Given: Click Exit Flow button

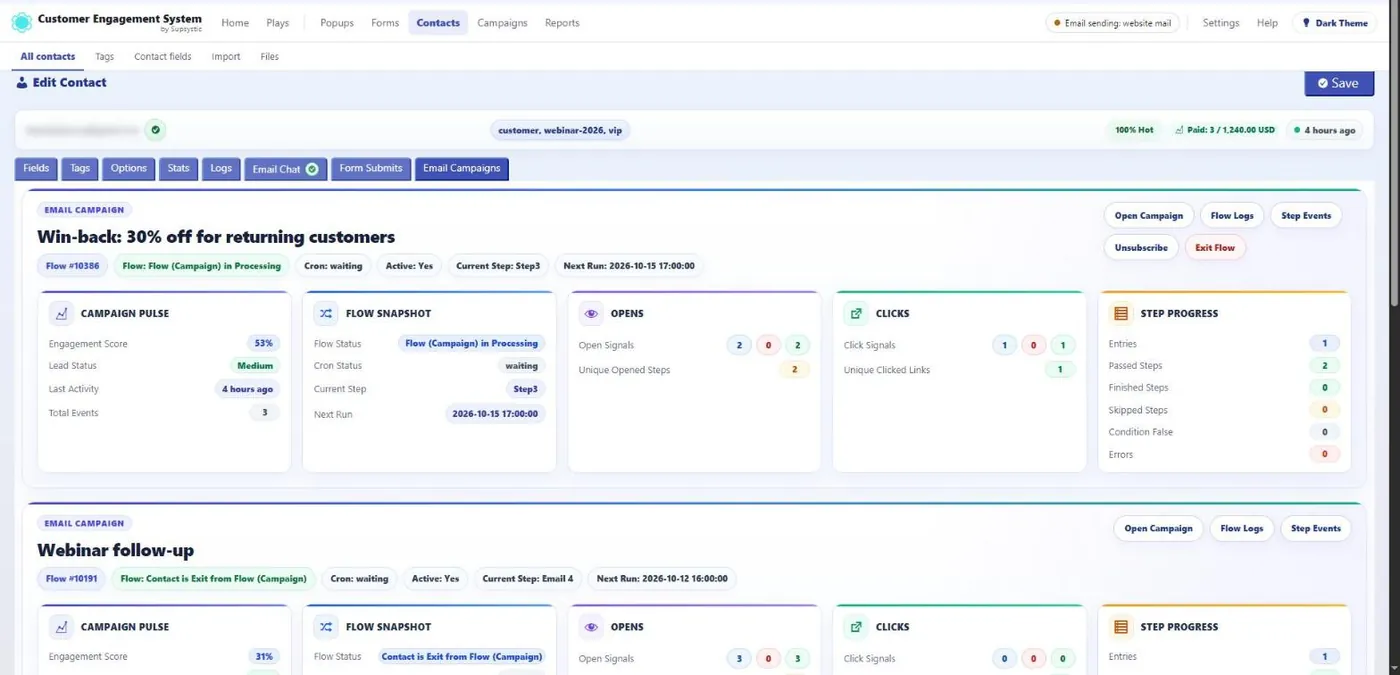Looking at the screenshot, I should pos(1215,248).
